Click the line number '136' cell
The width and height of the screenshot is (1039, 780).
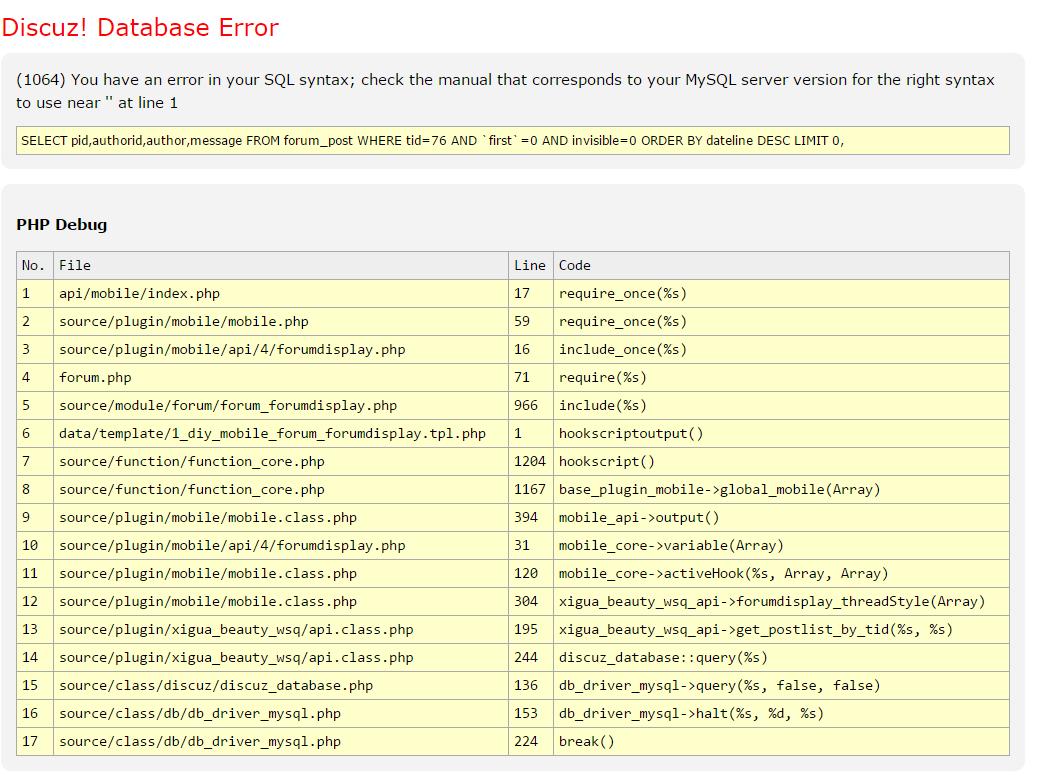(531, 685)
